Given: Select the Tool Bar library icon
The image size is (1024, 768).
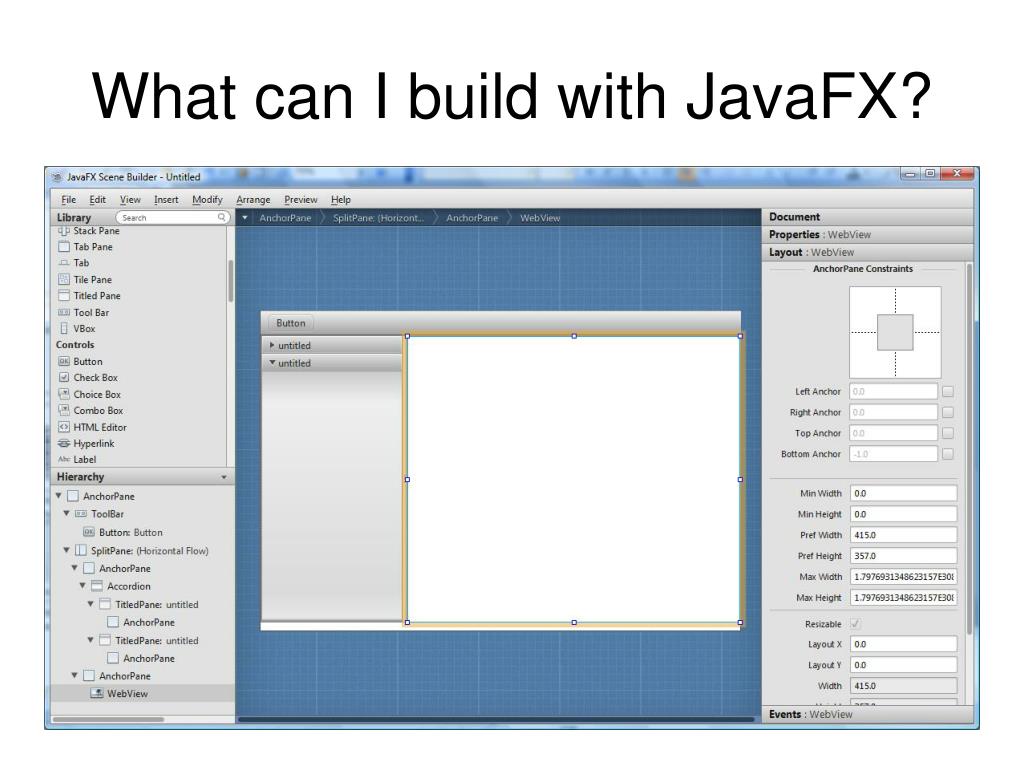Looking at the screenshot, I should (x=63, y=313).
